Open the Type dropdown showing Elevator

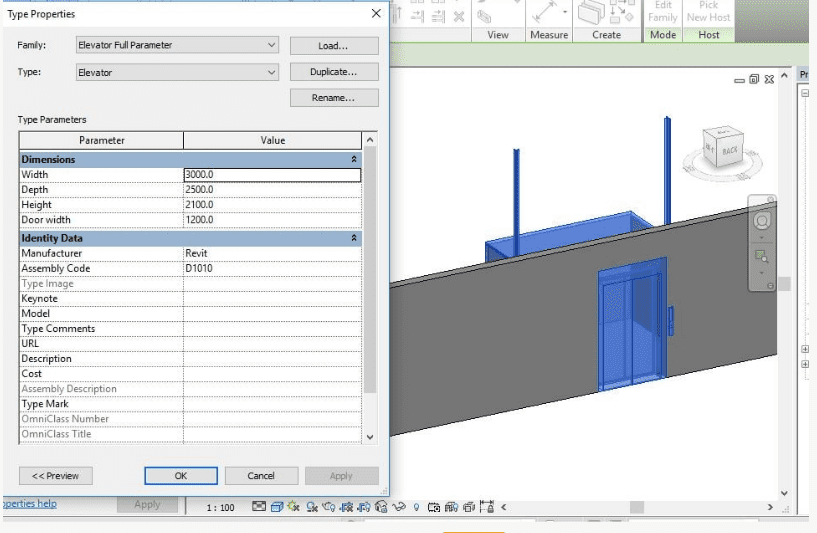(x=177, y=72)
